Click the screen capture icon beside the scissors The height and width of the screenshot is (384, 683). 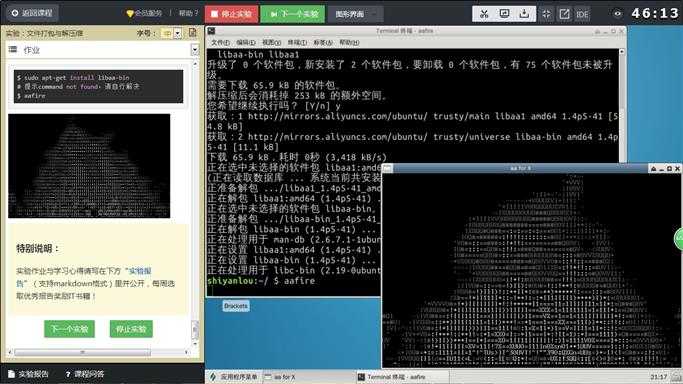(x=504, y=14)
